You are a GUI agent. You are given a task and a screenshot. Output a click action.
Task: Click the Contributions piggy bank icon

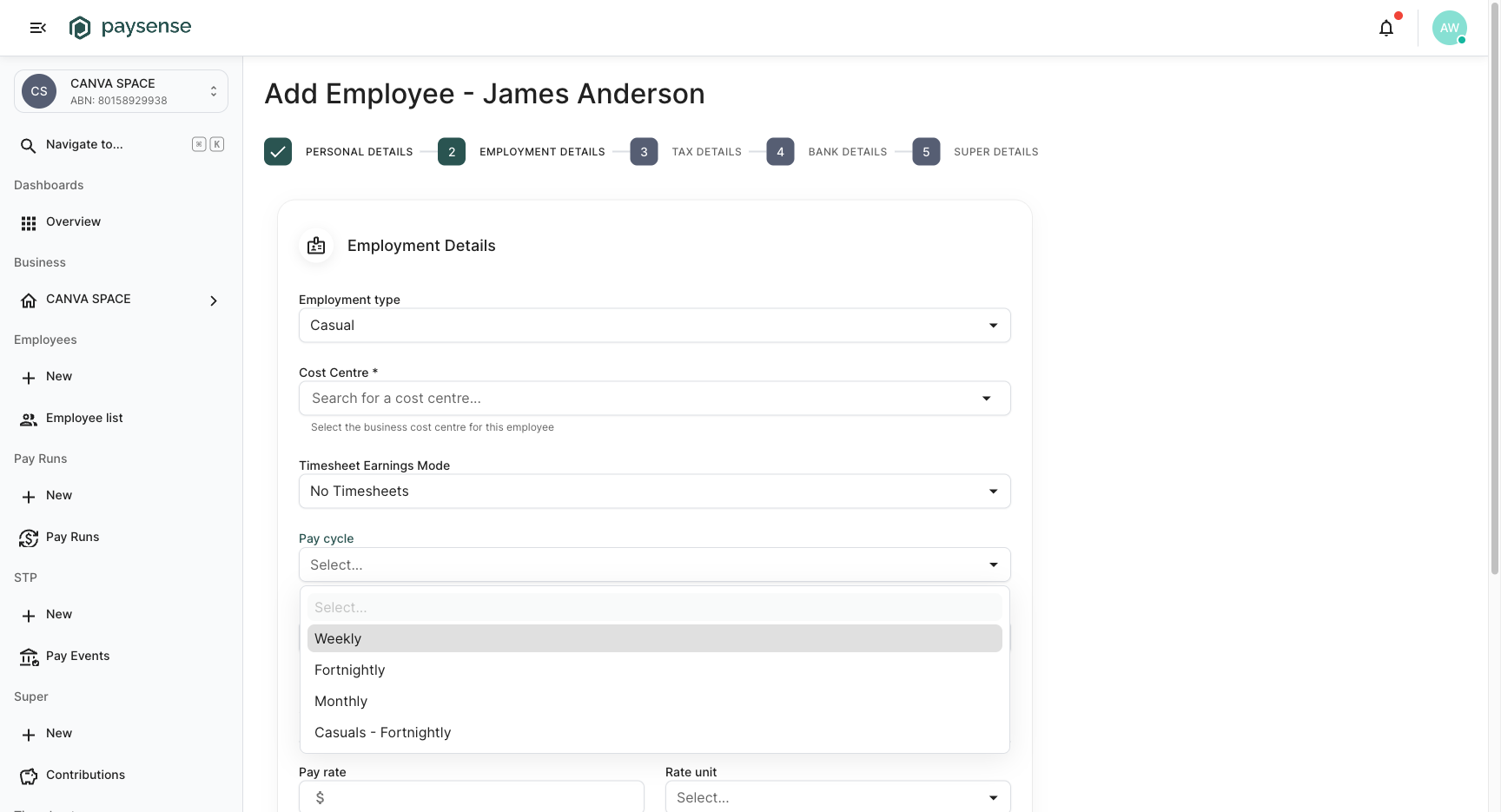29,776
